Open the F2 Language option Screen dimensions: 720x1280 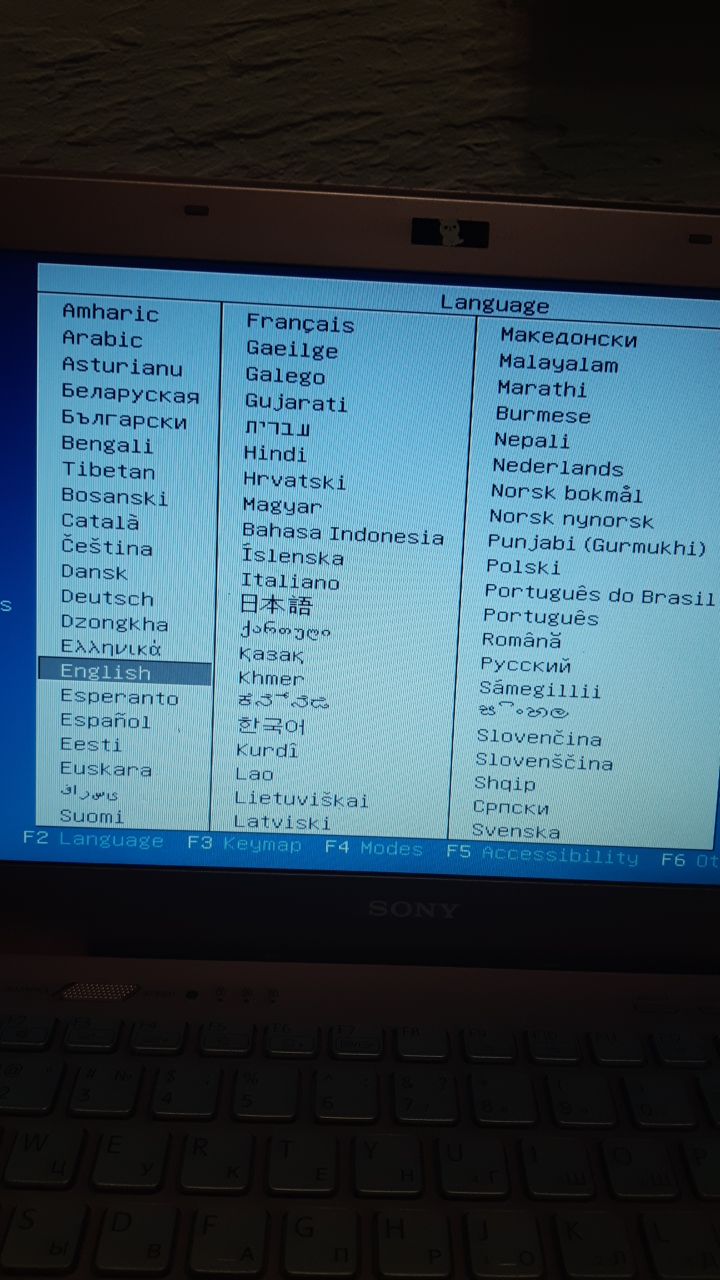(93, 839)
